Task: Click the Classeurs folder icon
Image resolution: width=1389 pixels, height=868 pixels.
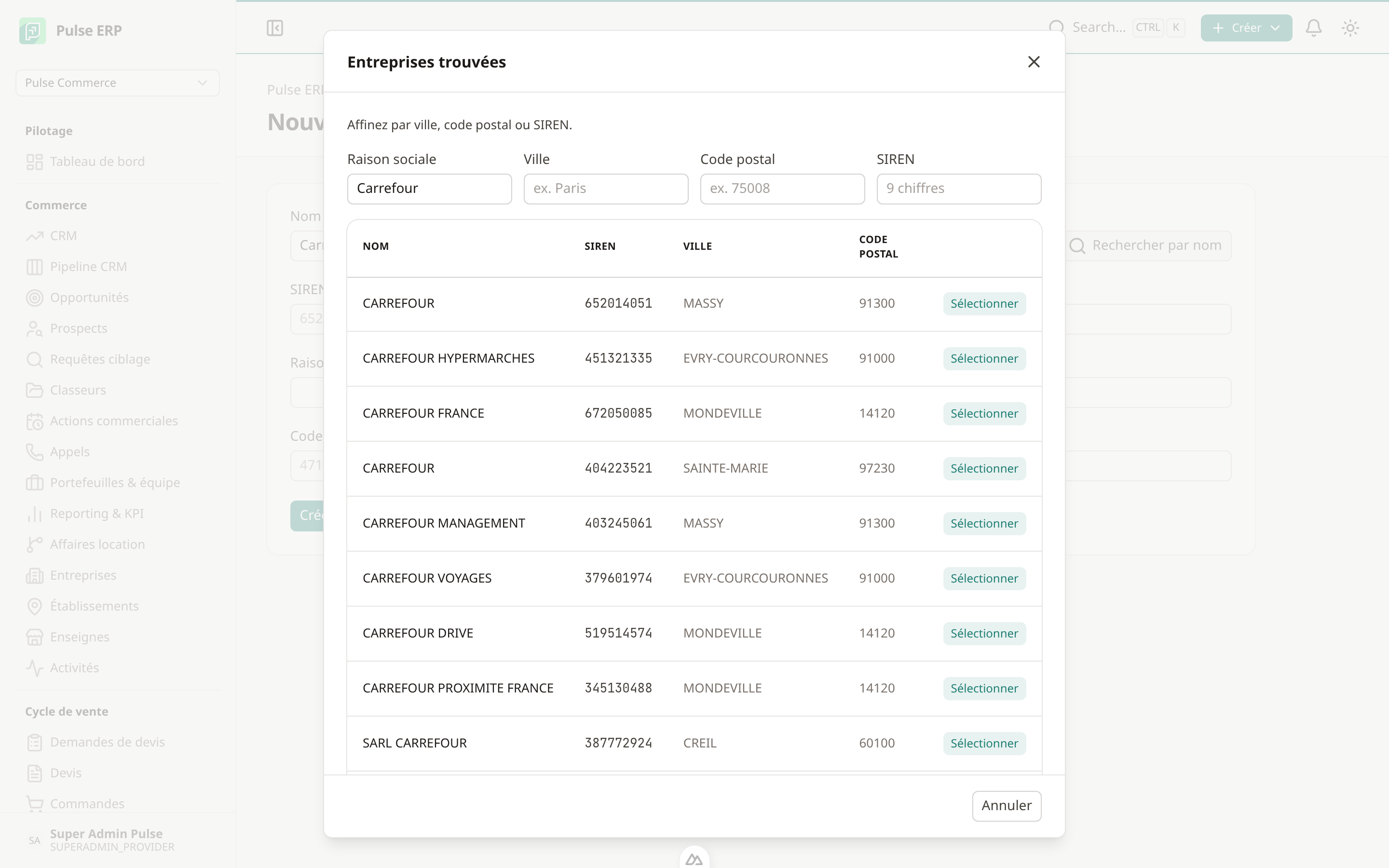Action: [34, 391]
